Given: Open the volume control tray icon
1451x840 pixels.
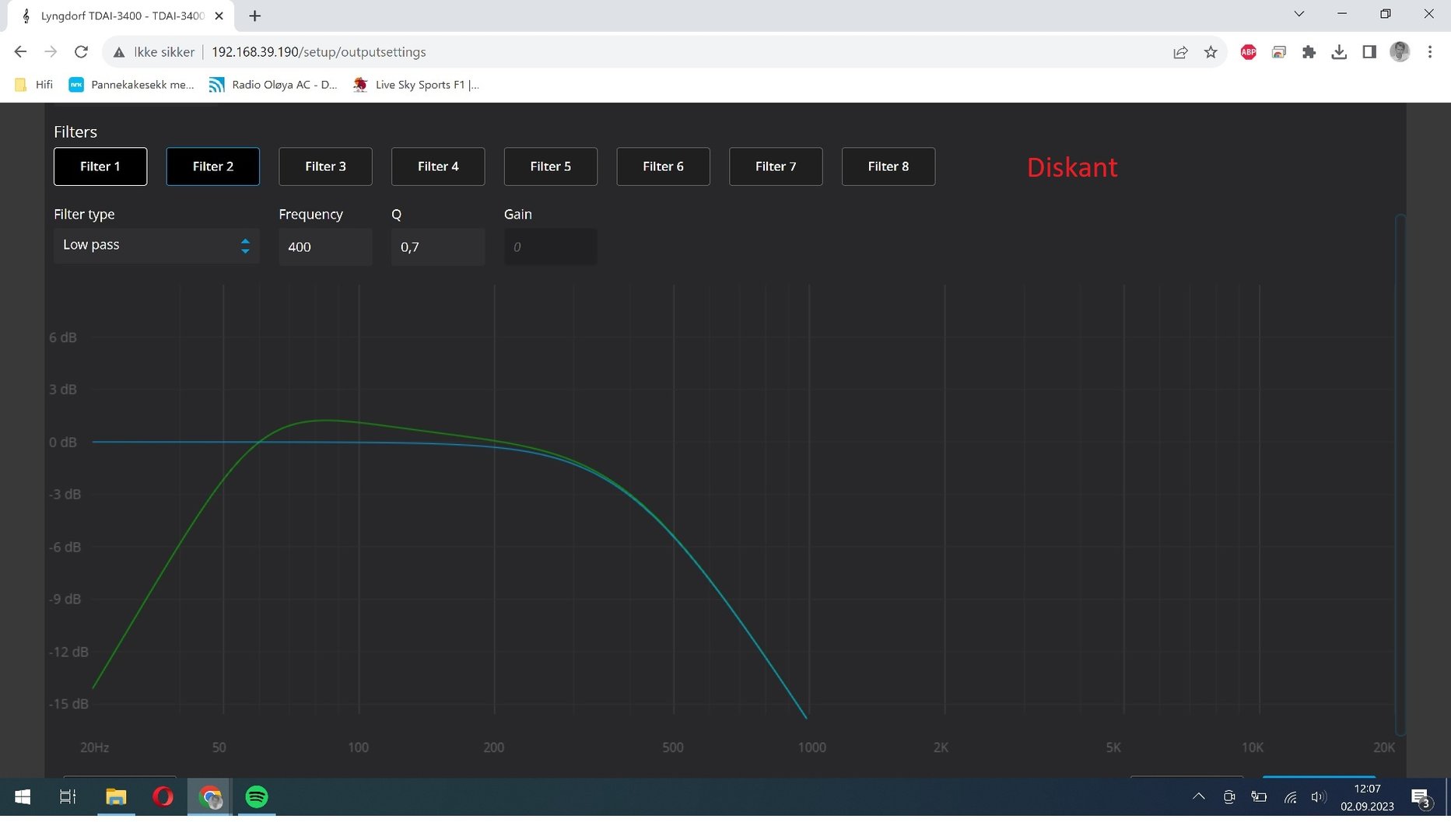Looking at the screenshot, I should [x=1318, y=796].
